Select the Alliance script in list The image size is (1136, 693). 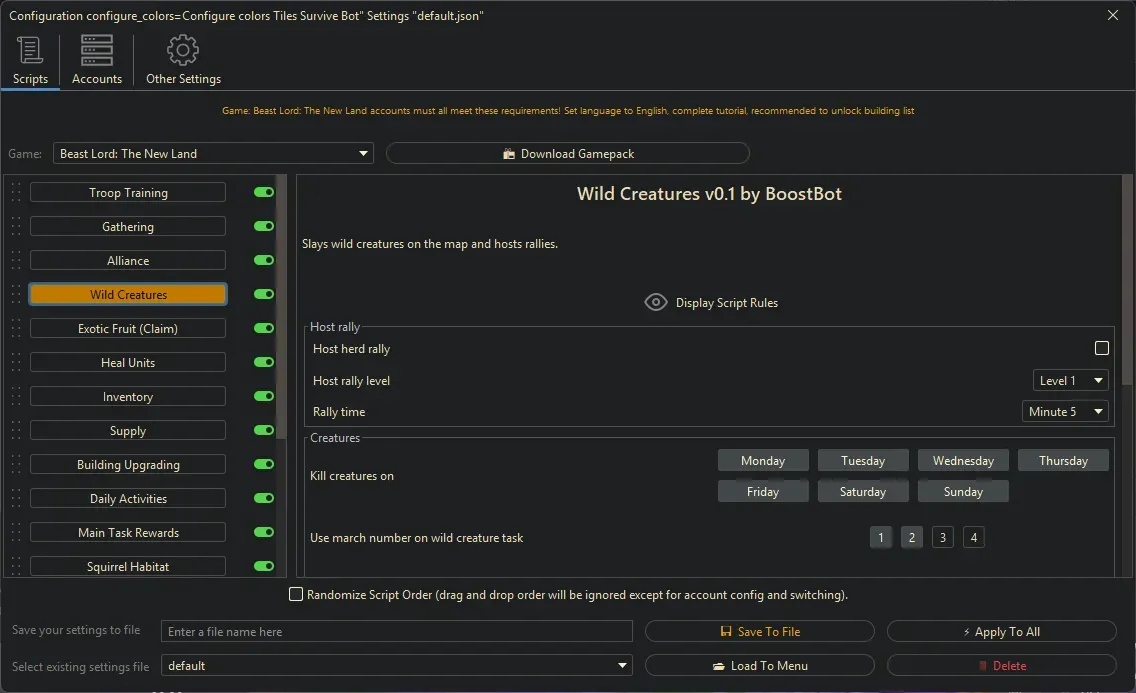128,261
